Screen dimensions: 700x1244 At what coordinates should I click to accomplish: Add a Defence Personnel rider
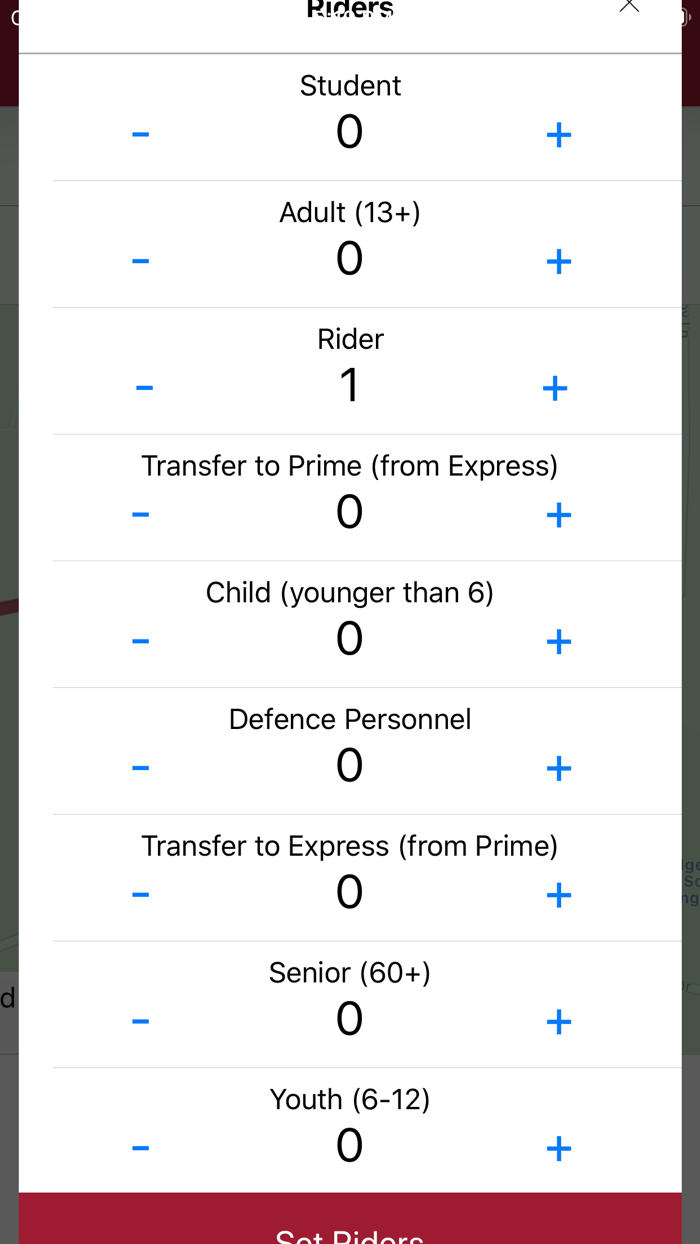559,767
